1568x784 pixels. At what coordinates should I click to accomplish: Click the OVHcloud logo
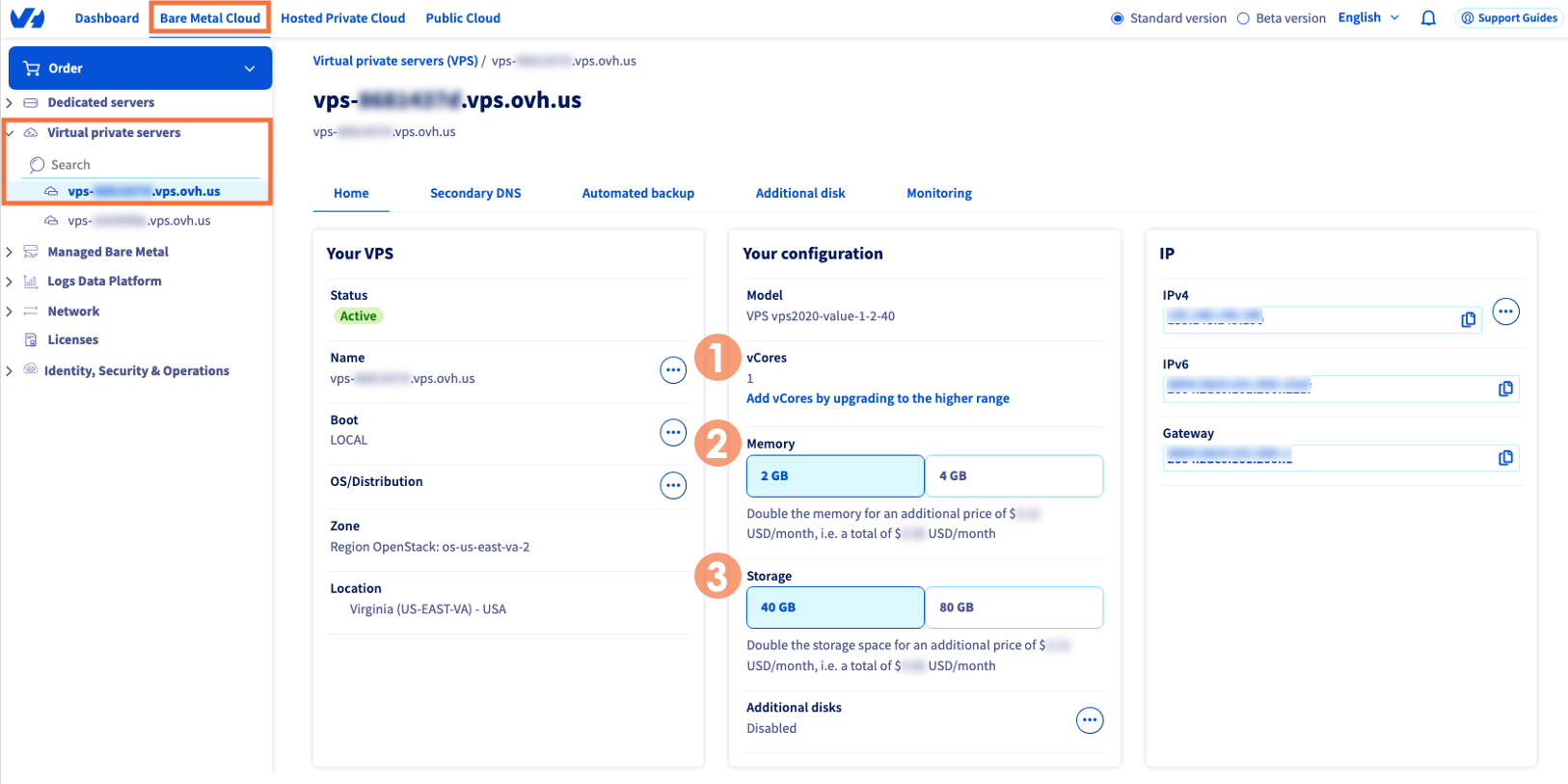[27, 17]
